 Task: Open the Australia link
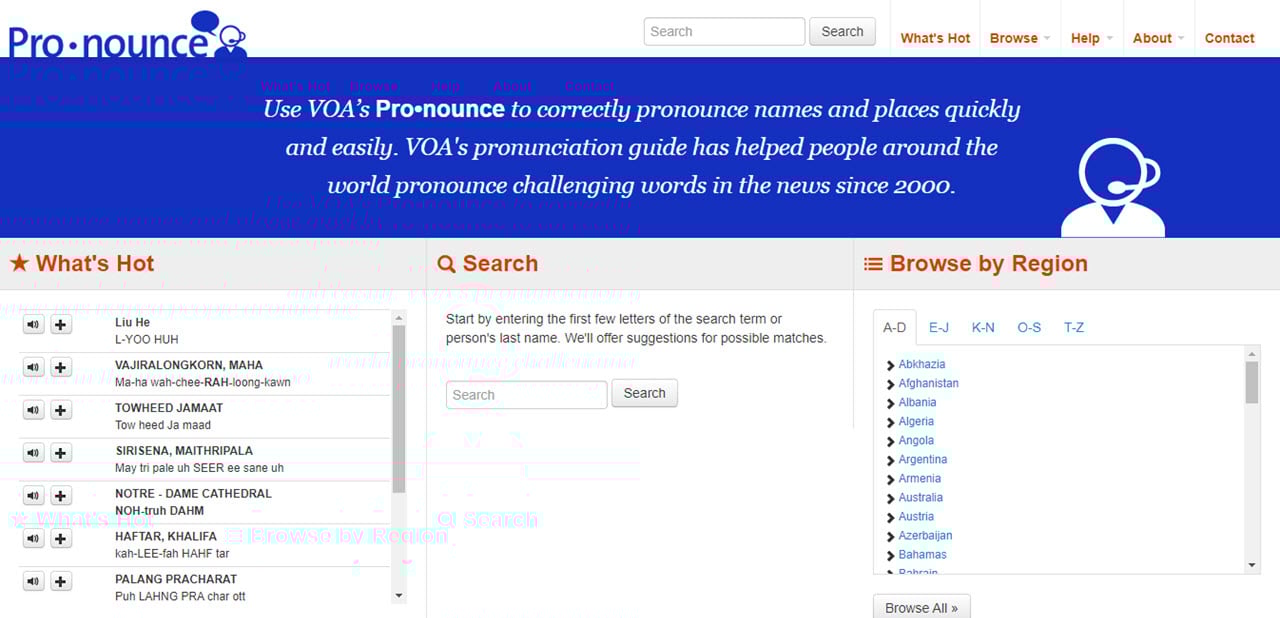pyautogui.click(x=920, y=497)
